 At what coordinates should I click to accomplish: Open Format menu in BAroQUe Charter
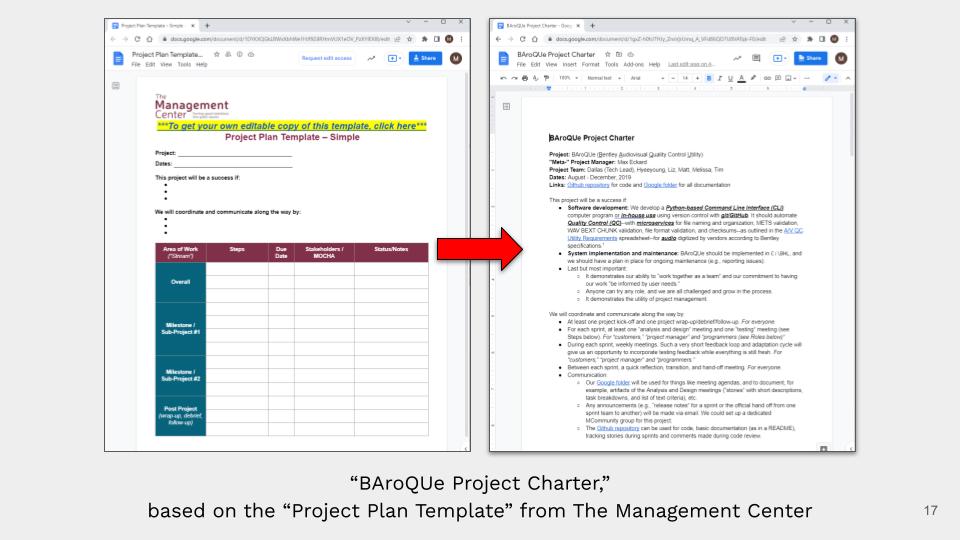[592, 65]
